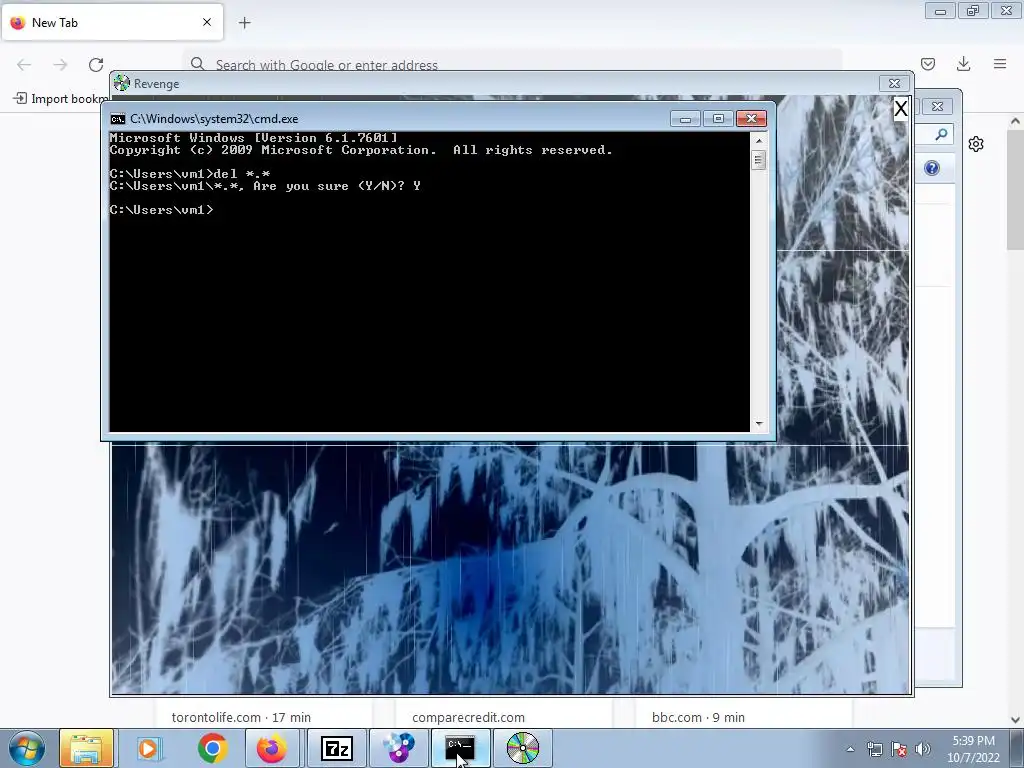This screenshot has height=768, width=1024.
Task: Click the Firefox forward arrow
Action: [60, 65]
